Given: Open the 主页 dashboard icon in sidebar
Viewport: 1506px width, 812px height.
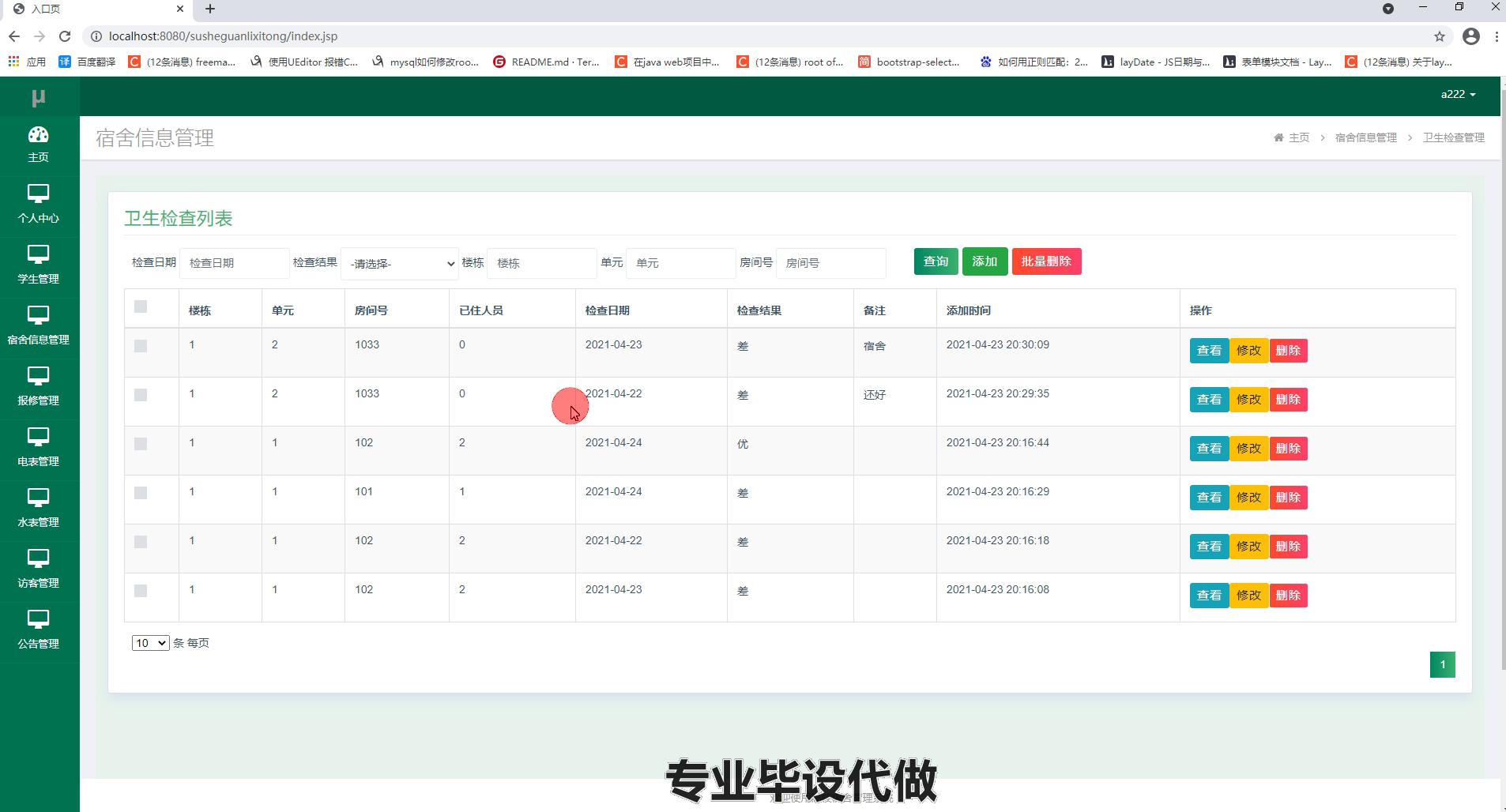Looking at the screenshot, I should [38, 135].
